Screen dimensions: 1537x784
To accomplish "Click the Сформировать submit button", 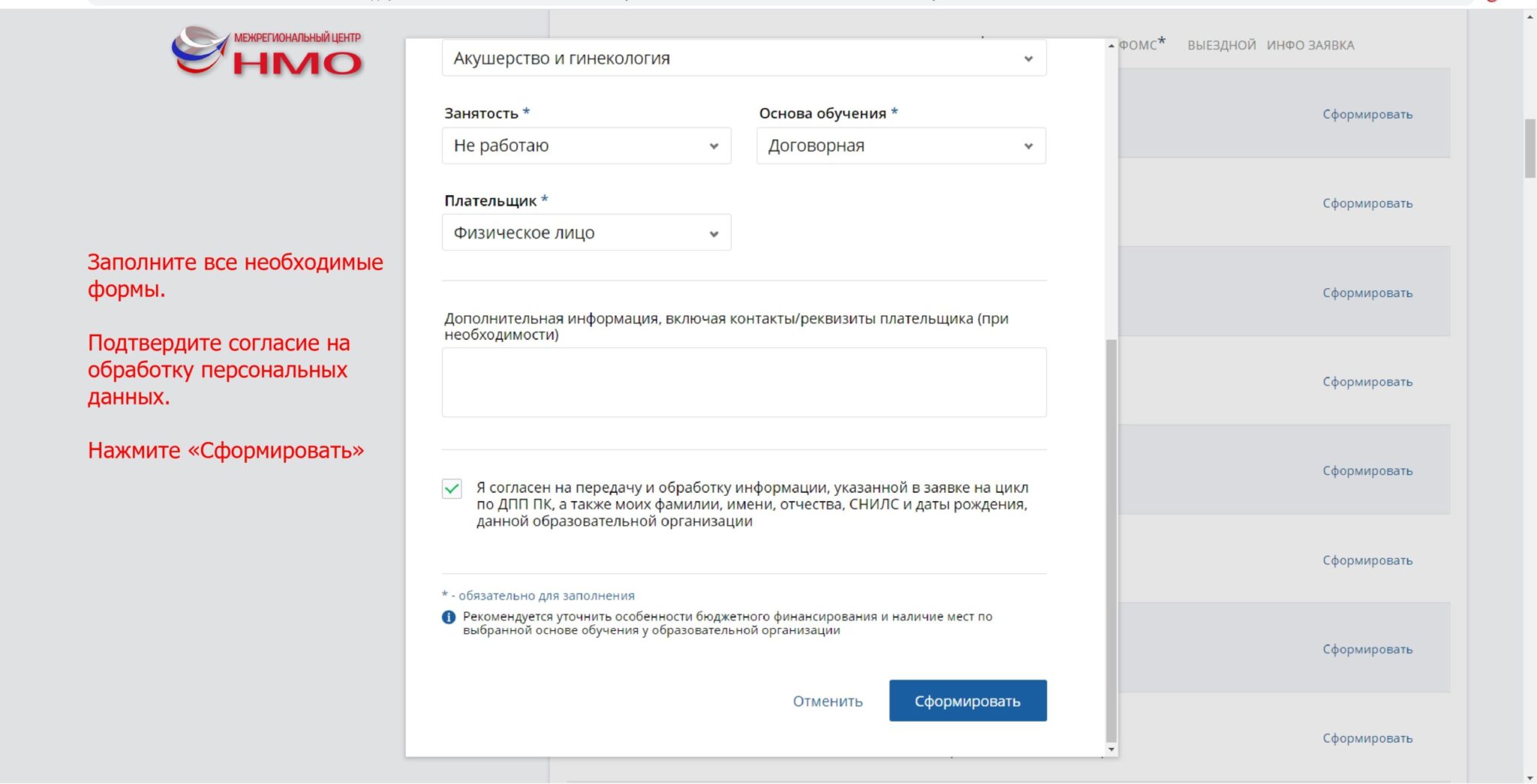I will click(967, 701).
